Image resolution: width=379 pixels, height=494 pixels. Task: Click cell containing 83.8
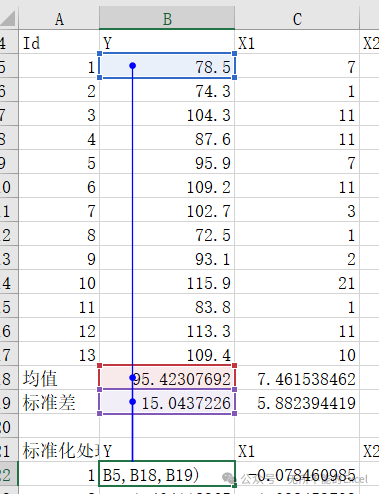tap(167, 306)
